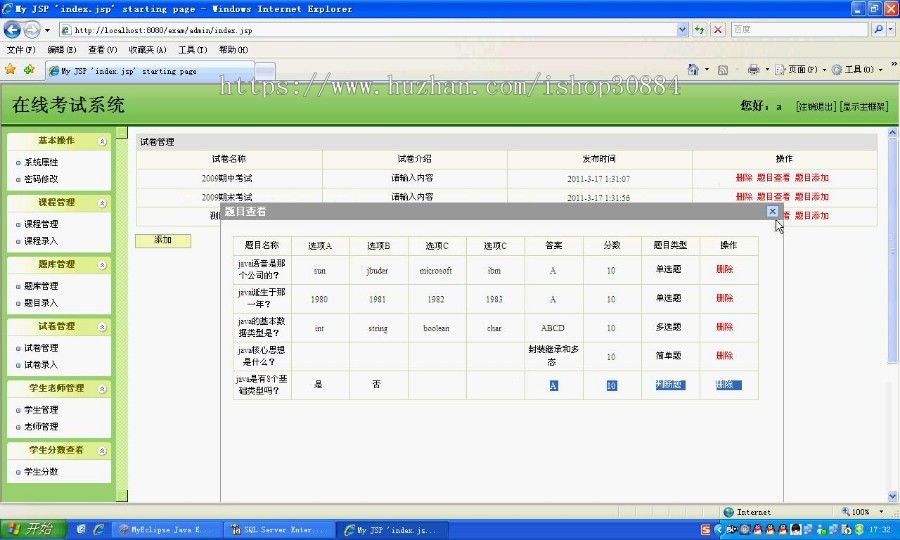Switch to MyEclipse Java taskbar item
The width and height of the screenshot is (900, 540).
tap(165, 530)
